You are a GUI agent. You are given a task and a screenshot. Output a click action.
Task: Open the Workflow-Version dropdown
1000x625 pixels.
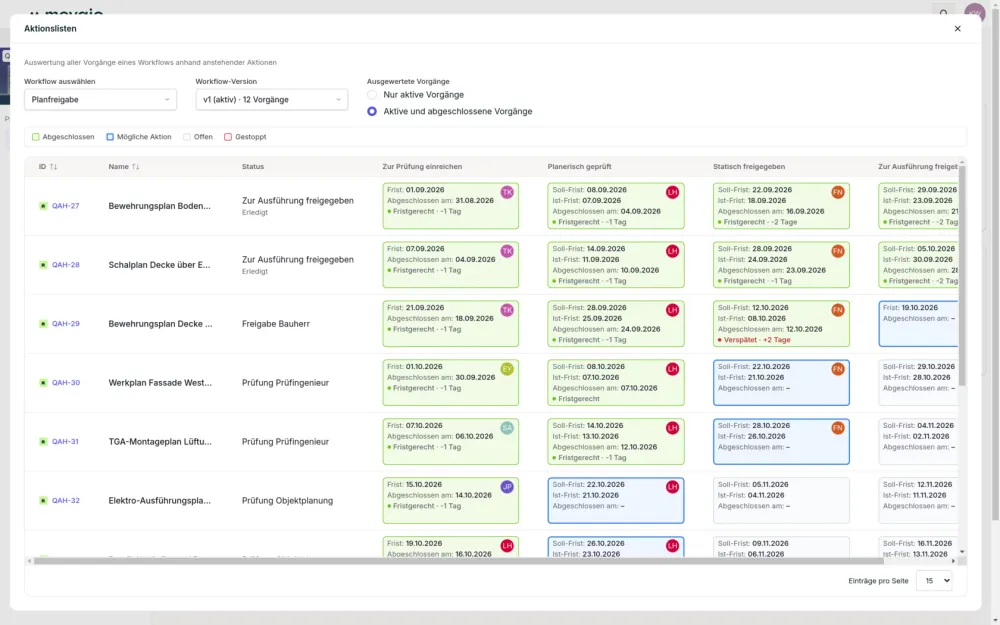coord(272,99)
